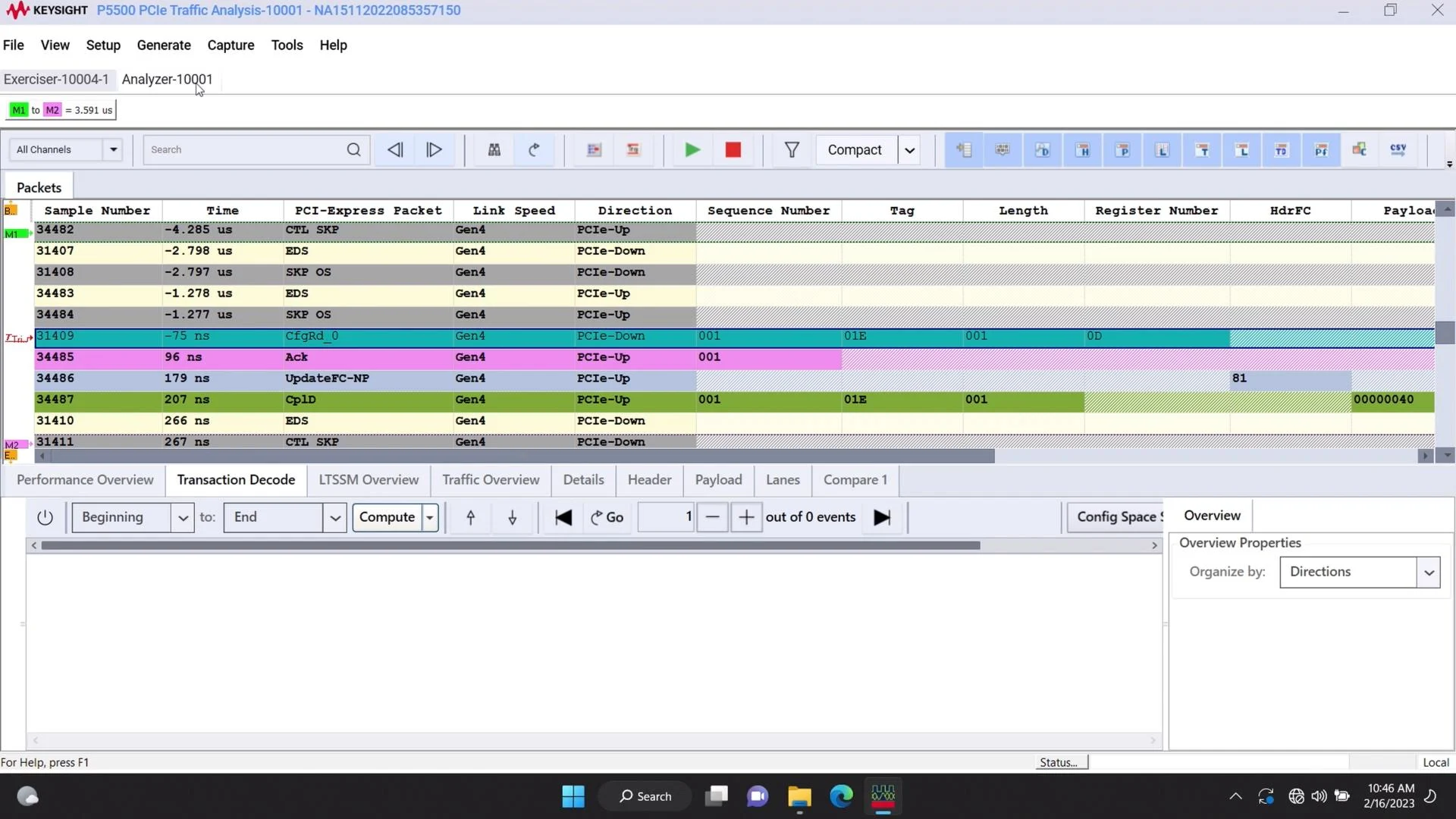Move up with the up-arrow icon

click(470, 517)
